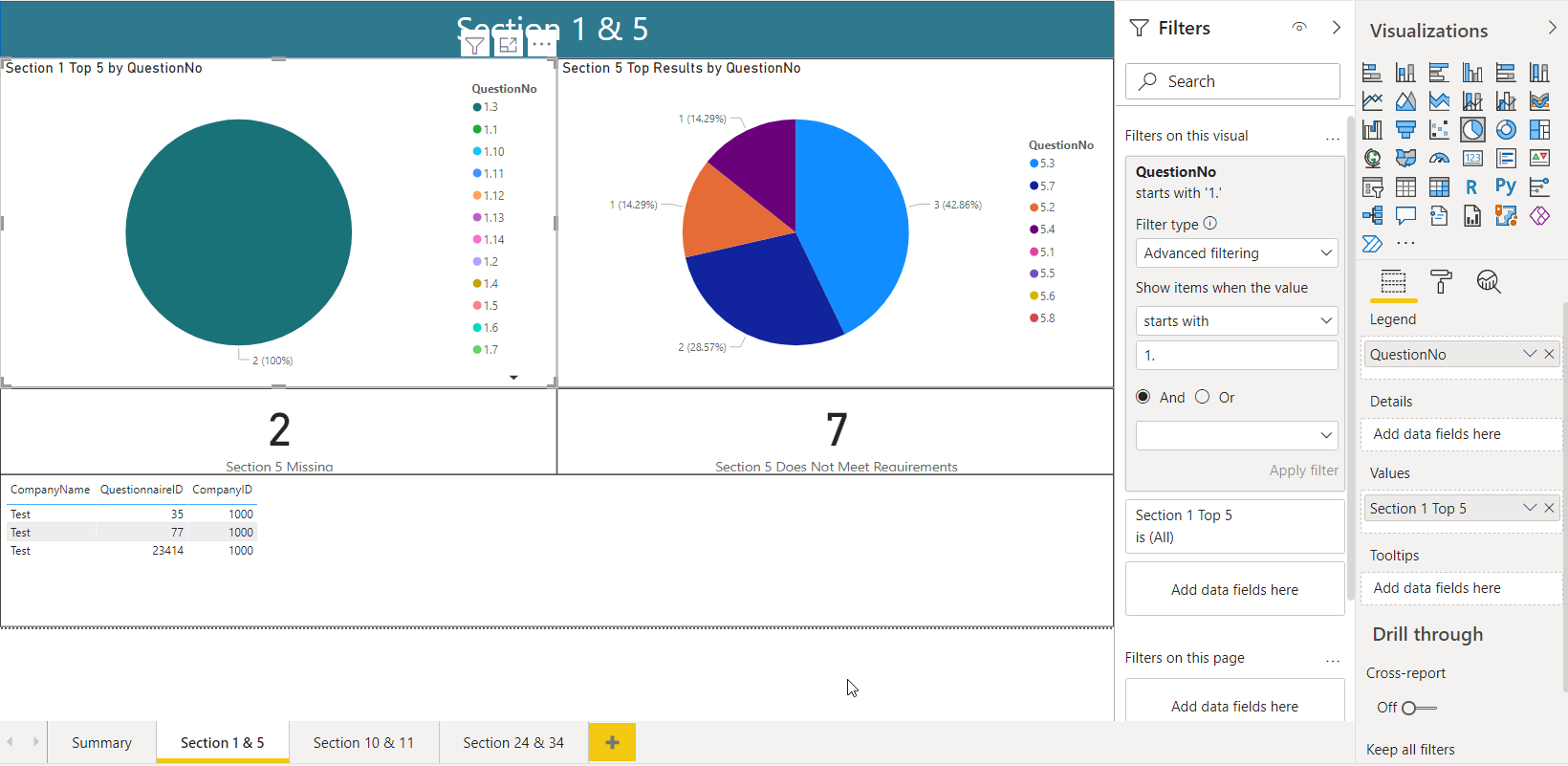1568x766 pixels.
Task: Toggle Cross-report drill through switch
Action: pyautogui.click(x=1420, y=708)
